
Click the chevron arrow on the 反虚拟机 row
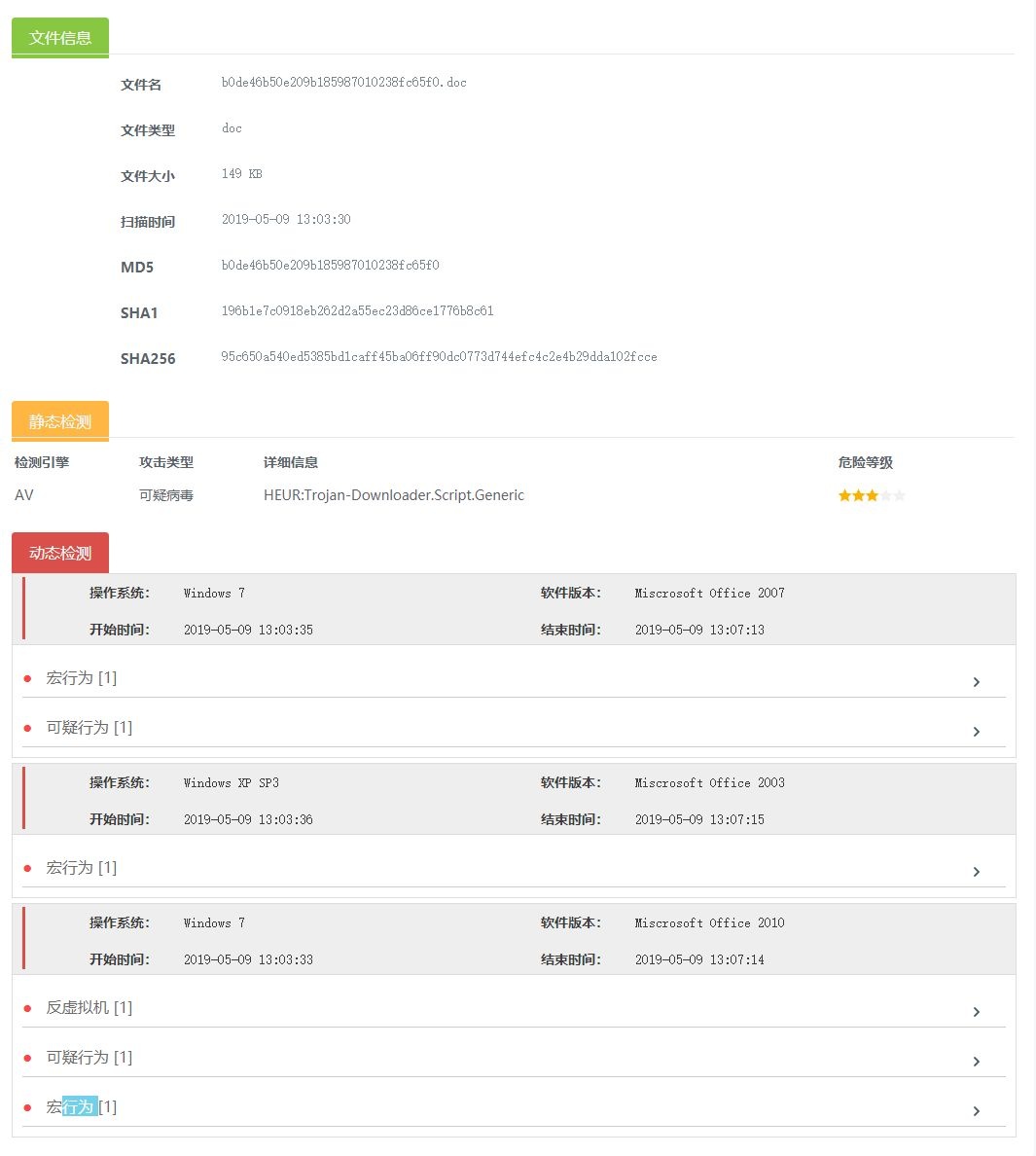click(976, 1012)
